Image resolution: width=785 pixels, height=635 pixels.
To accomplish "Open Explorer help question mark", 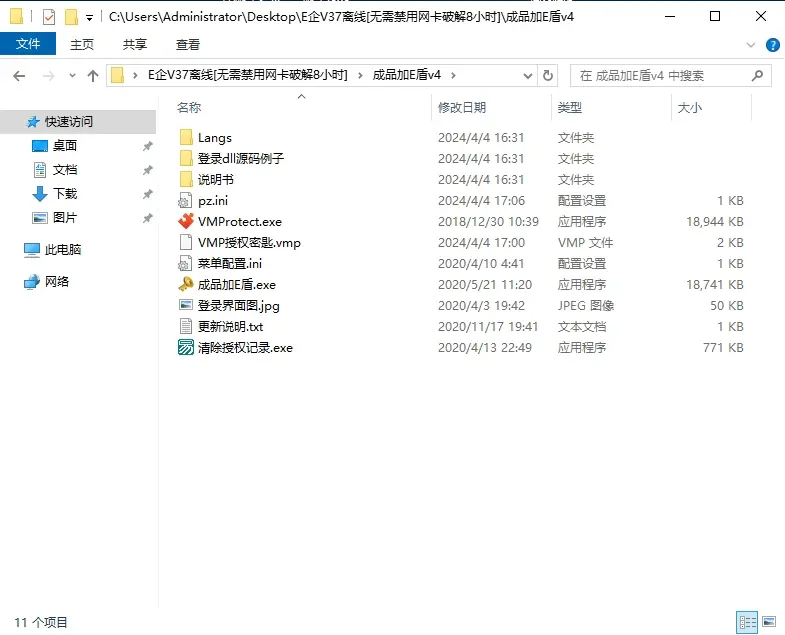I will (x=772, y=45).
